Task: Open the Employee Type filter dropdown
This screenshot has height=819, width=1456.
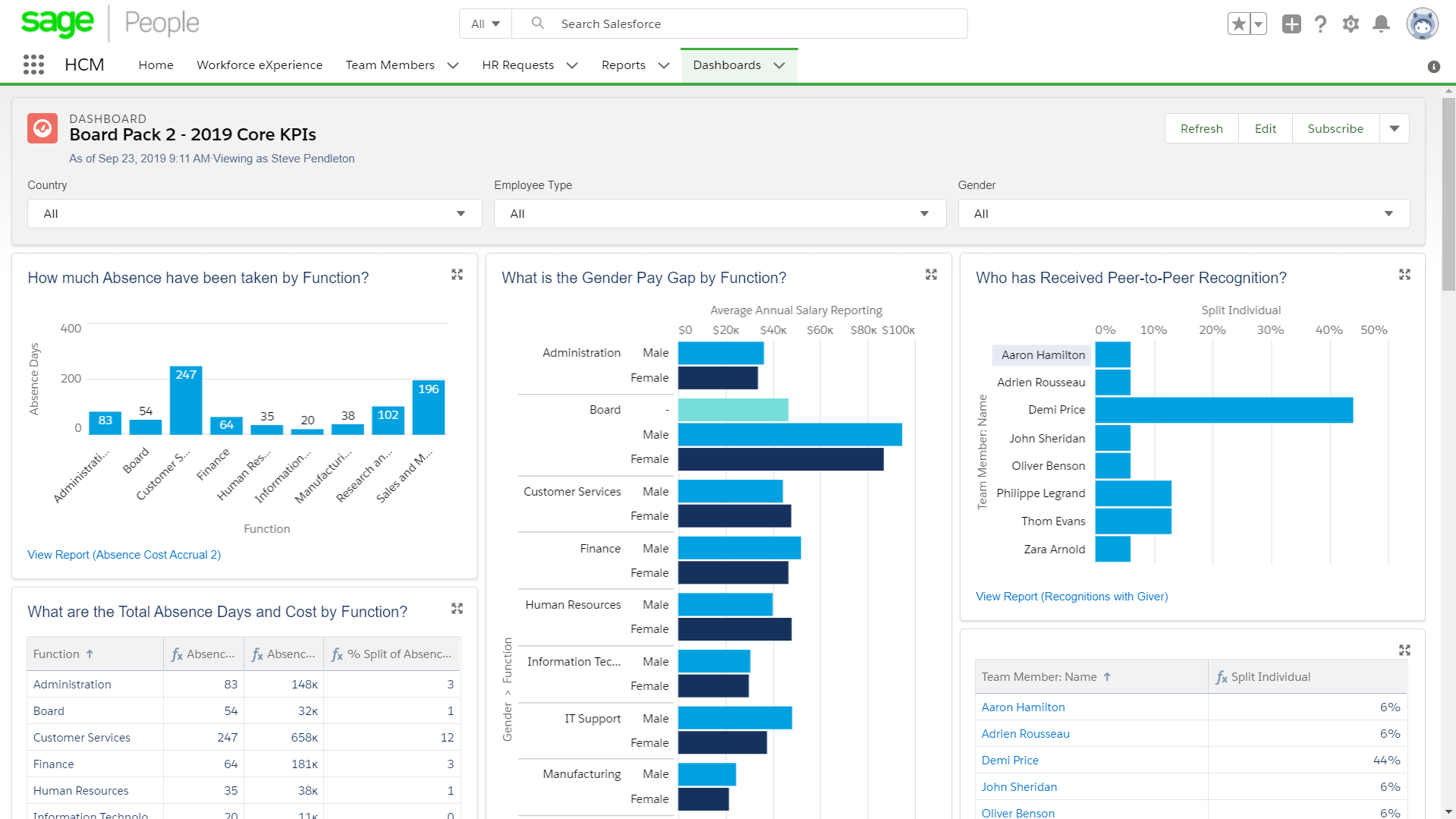Action: tap(719, 214)
